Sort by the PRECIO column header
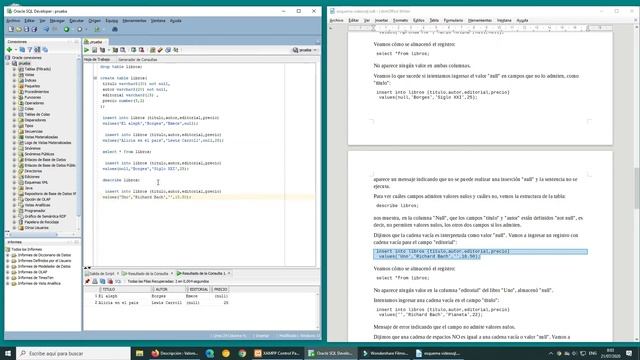Viewport: 640px width, 360px height. point(220,289)
